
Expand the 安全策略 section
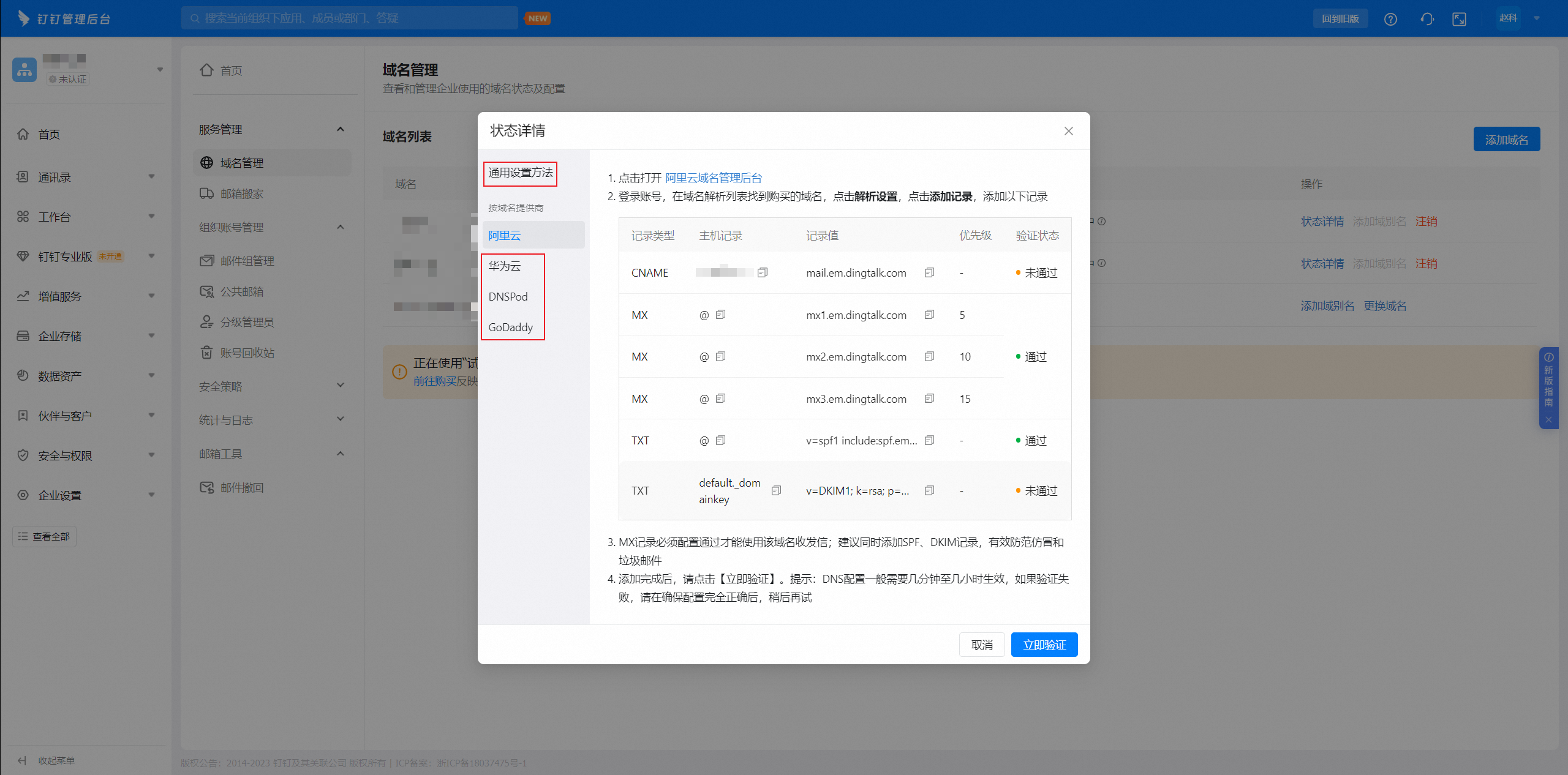tap(341, 386)
